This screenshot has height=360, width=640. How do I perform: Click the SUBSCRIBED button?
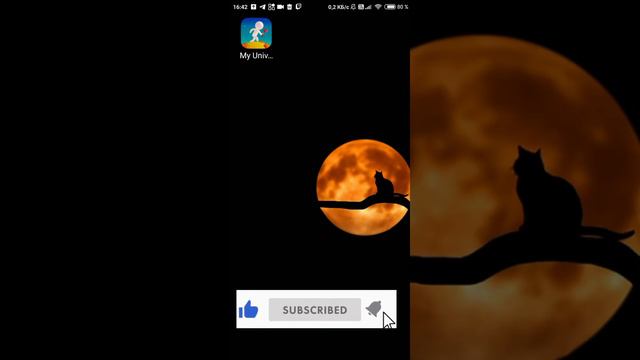(315, 310)
